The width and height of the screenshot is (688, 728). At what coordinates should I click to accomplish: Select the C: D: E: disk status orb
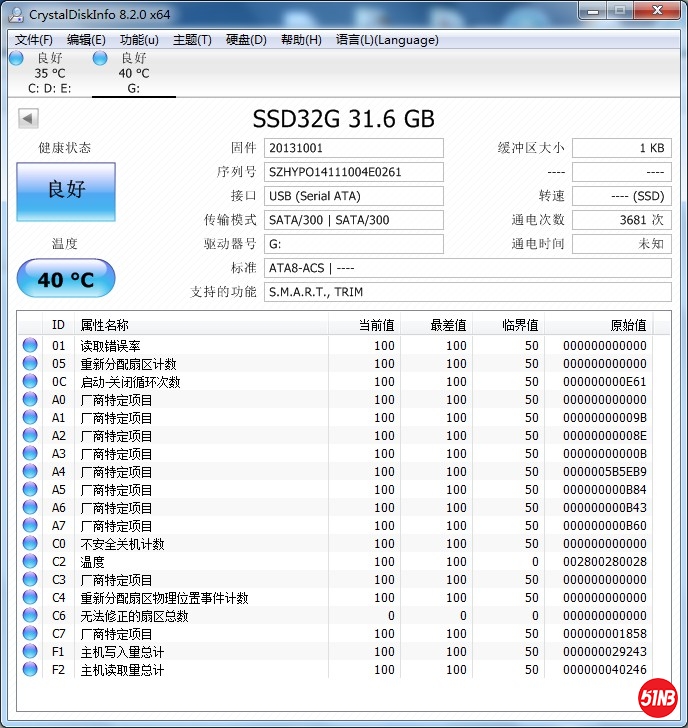coord(16,58)
